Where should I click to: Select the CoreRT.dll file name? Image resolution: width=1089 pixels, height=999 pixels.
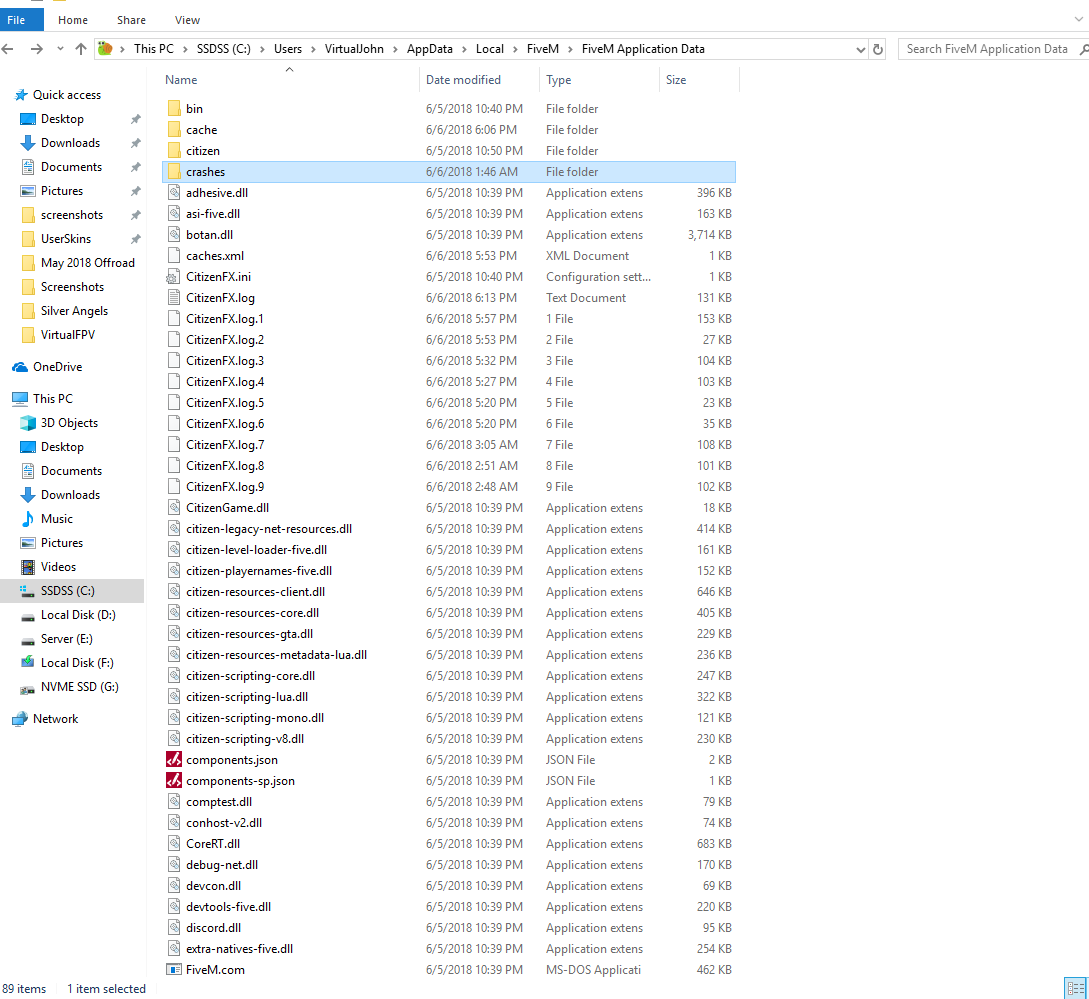click(213, 843)
